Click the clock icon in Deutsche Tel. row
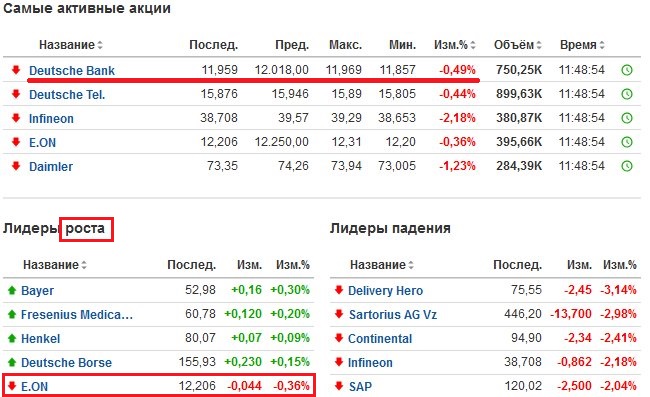This screenshot has height=397, width=650. 627,94
